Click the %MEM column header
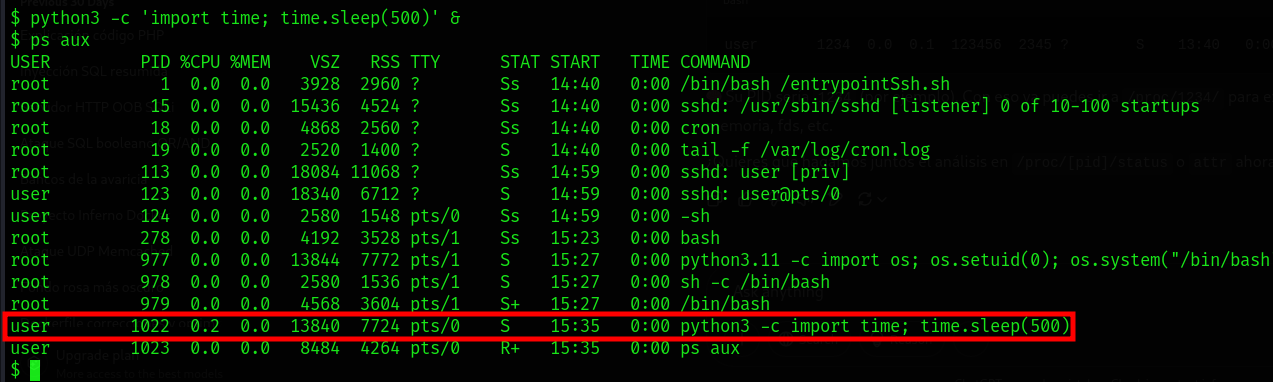 [x=250, y=62]
